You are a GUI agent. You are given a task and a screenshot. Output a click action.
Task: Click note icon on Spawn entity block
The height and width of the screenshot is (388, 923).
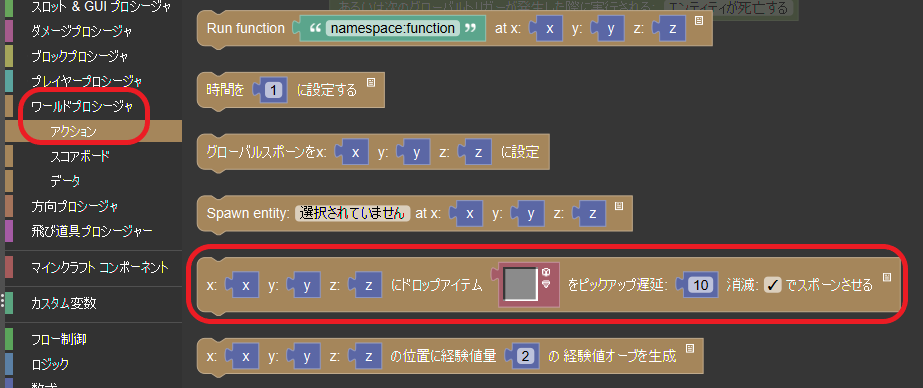click(619, 206)
